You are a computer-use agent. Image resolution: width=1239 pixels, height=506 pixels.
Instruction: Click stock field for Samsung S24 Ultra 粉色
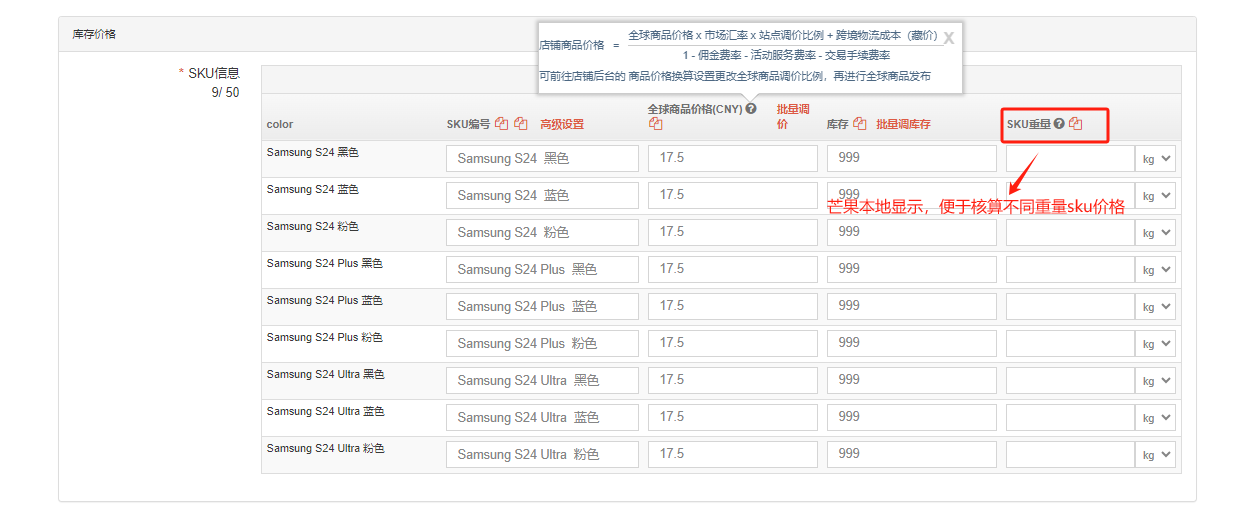[912, 454]
